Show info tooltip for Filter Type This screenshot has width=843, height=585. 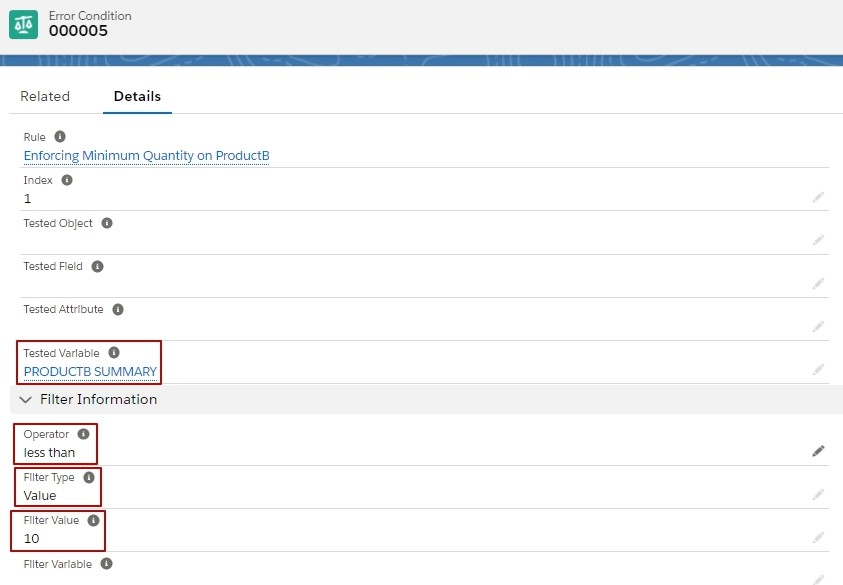click(x=89, y=477)
